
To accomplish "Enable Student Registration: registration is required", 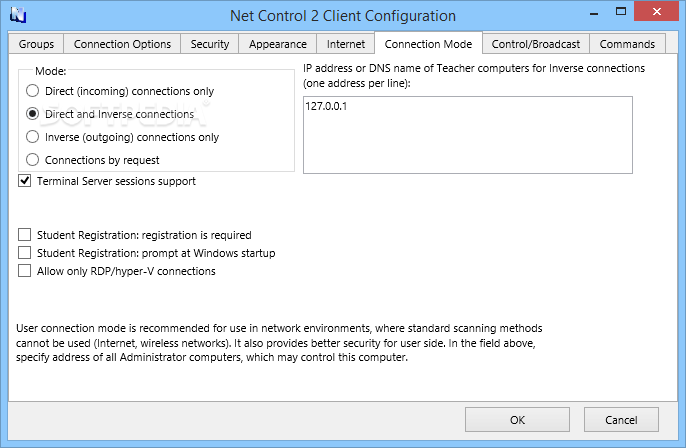I will point(24,235).
